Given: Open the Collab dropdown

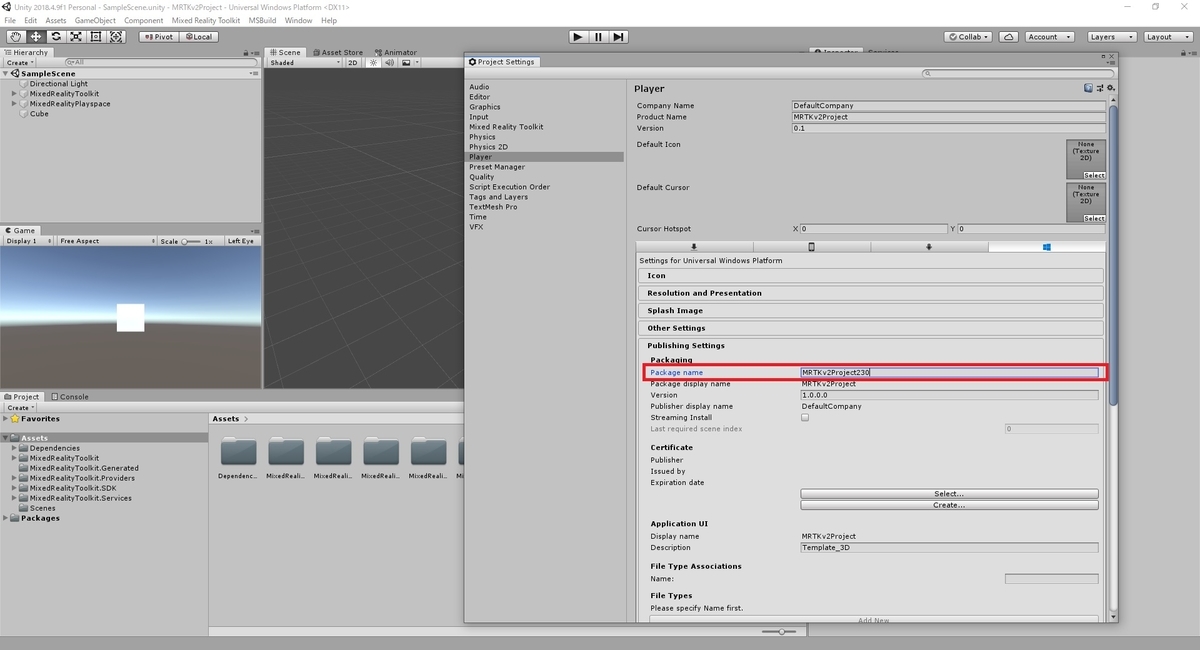Looking at the screenshot, I should click(x=970, y=37).
